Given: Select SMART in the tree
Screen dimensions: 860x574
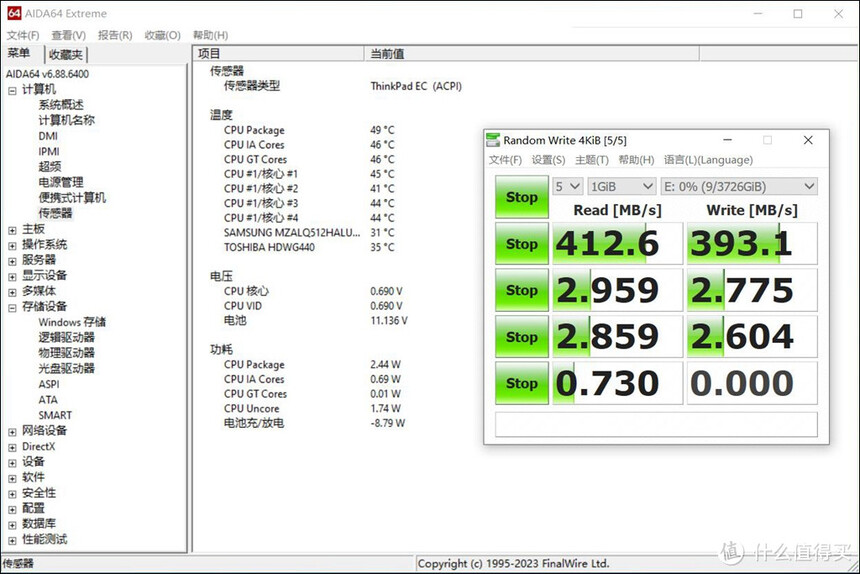Looking at the screenshot, I should click(x=55, y=415).
